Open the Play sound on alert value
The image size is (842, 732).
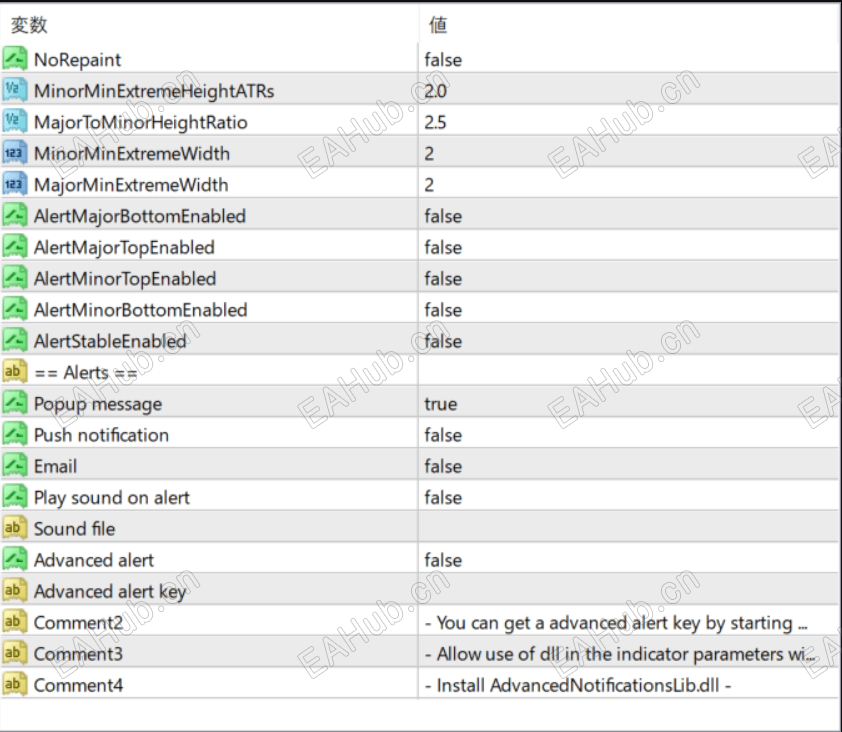[x=443, y=498]
